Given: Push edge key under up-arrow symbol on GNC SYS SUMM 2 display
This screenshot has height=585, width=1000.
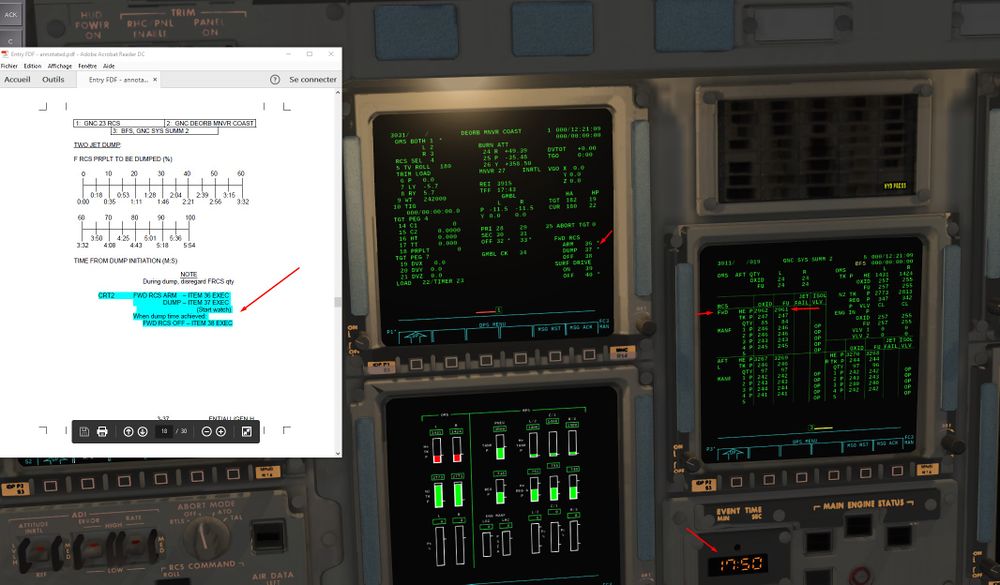Looking at the screenshot, I should tap(736, 482).
